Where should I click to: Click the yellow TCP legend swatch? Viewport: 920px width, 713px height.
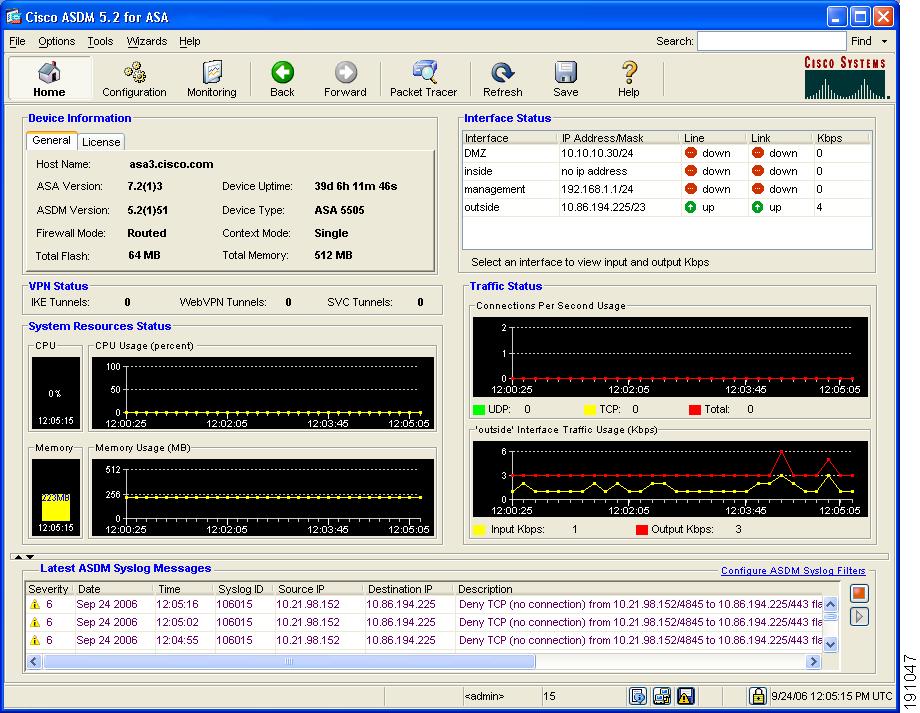click(x=590, y=410)
